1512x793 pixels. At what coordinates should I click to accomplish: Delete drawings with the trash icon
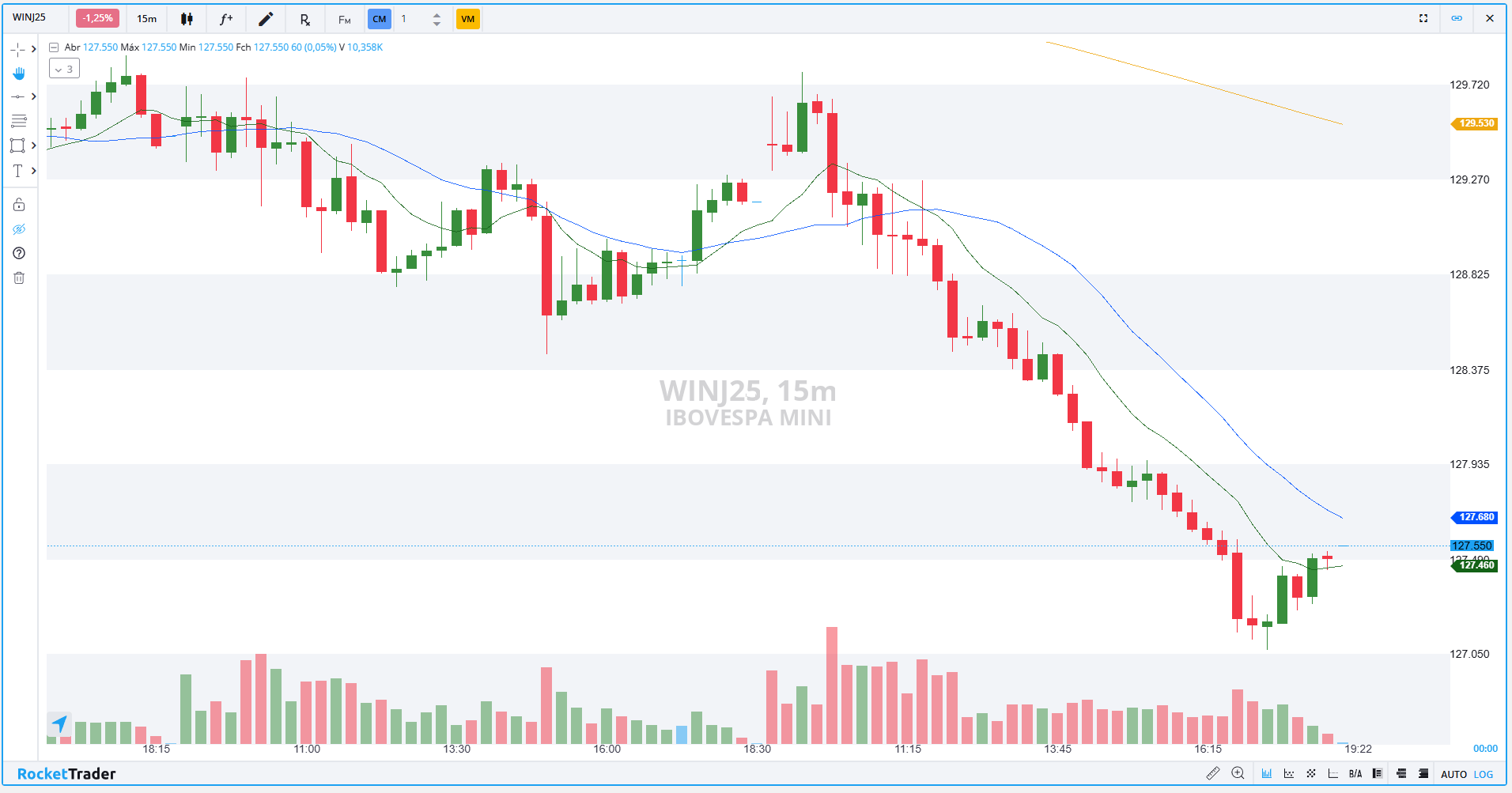19,278
